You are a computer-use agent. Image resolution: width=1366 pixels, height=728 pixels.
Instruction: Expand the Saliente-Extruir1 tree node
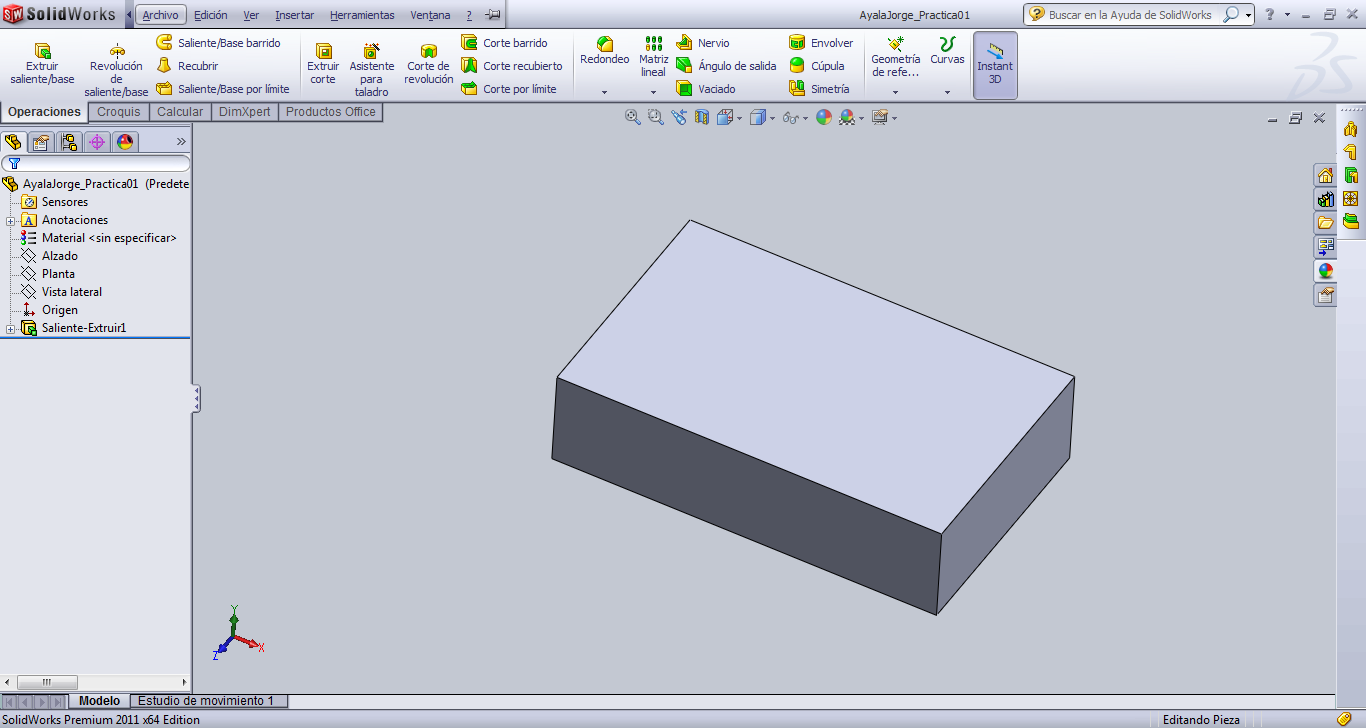coord(9,327)
